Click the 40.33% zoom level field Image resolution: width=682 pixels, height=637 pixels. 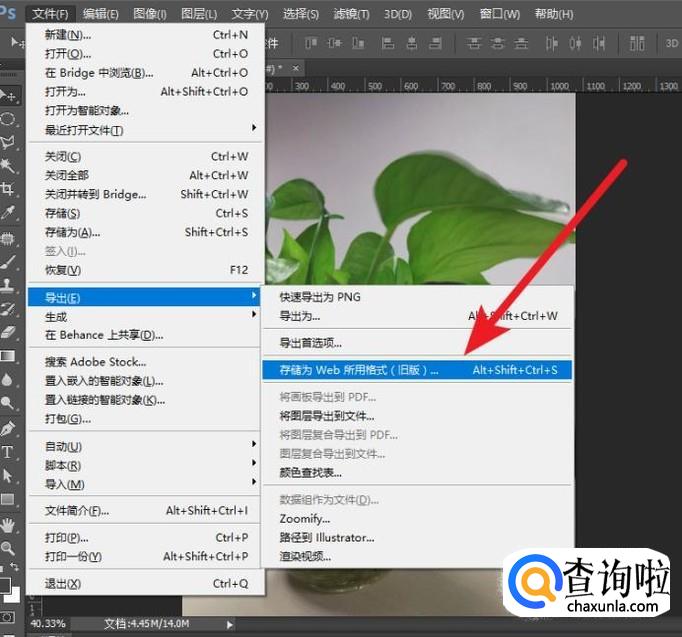click(48, 624)
